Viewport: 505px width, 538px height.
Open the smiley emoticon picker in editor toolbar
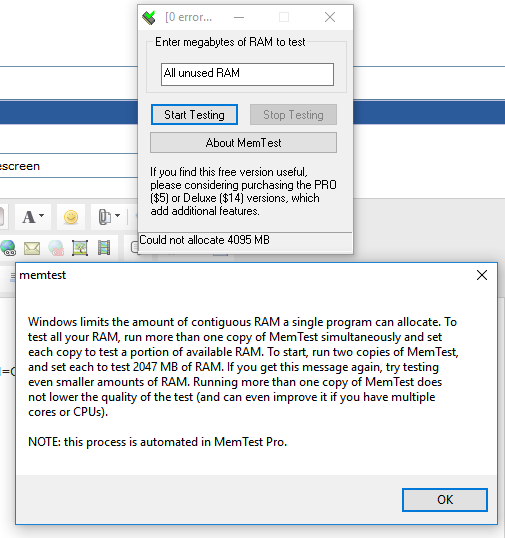coord(71,217)
